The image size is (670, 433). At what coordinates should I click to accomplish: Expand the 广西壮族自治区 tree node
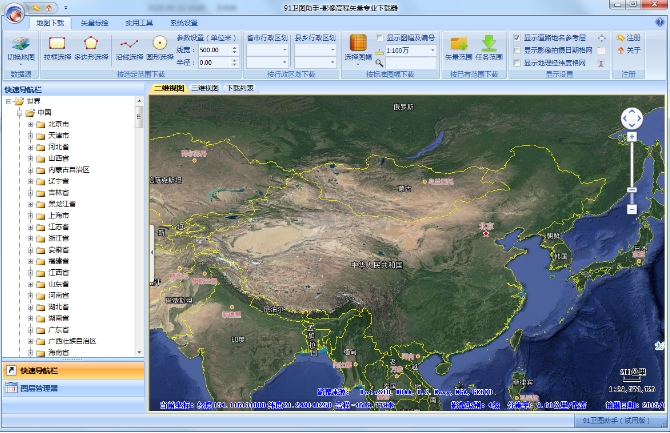30,342
